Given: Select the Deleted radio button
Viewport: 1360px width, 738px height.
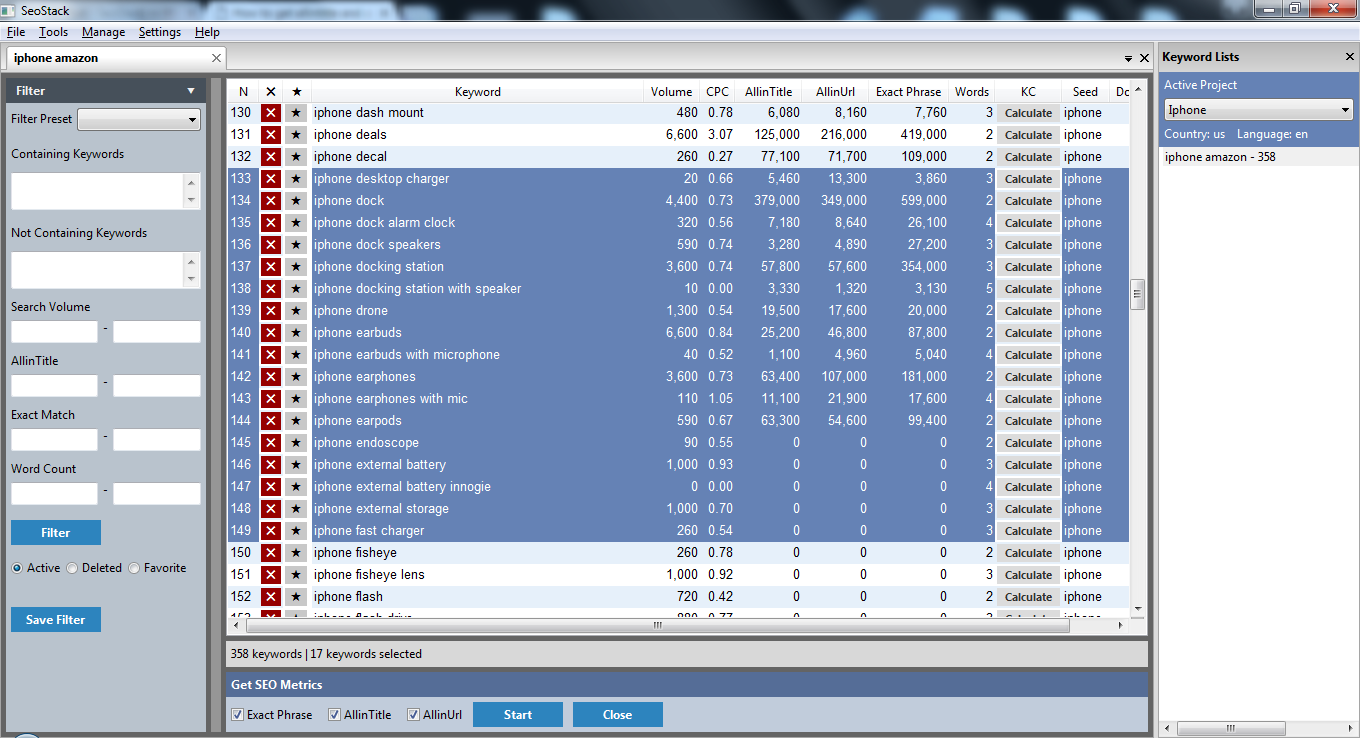Looking at the screenshot, I should pos(72,568).
